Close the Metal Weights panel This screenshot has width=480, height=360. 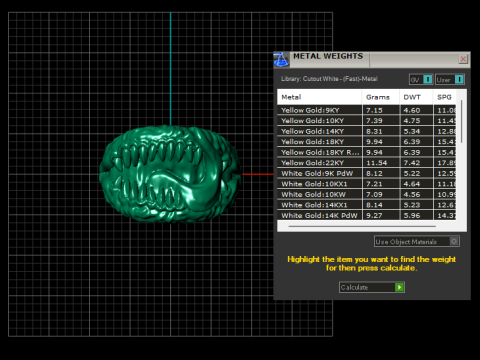[463, 59]
